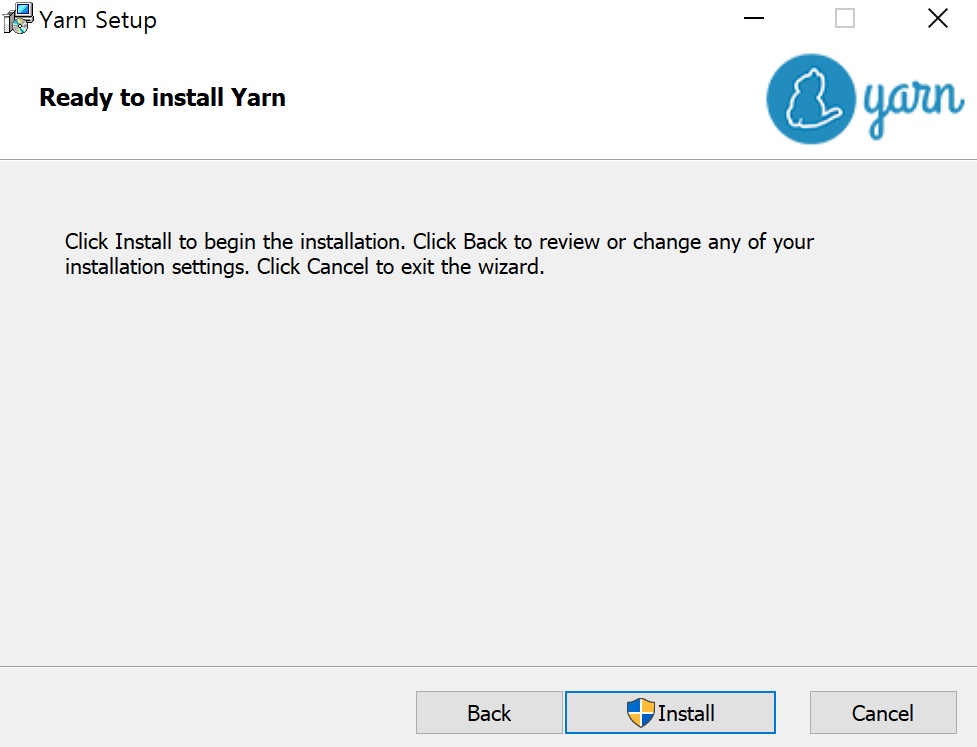The image size is (977, 747).
Task: Click the Yarn Setup title bar text
Action: coord(97,18)
